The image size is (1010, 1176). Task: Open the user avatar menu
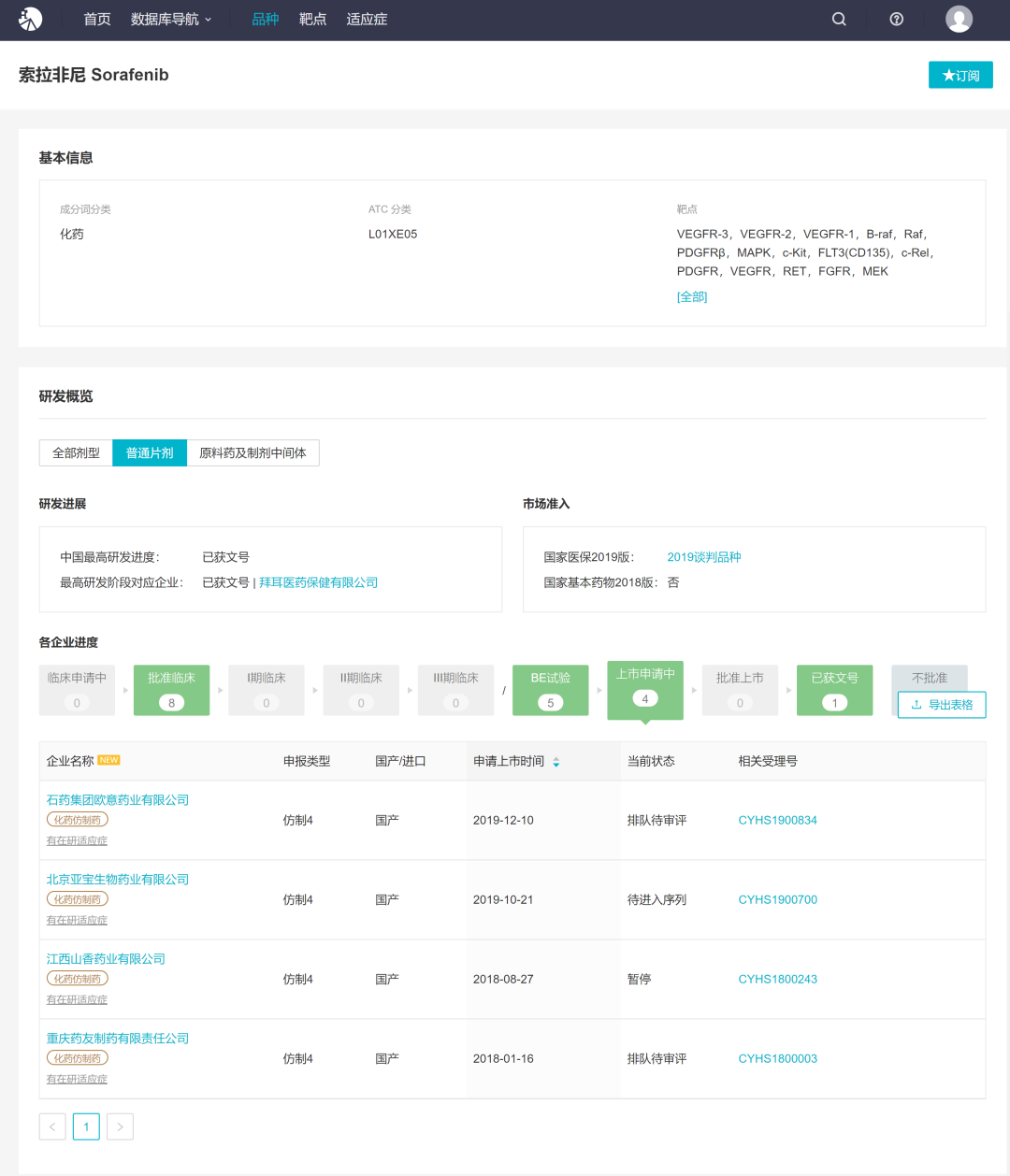point(959,19)
